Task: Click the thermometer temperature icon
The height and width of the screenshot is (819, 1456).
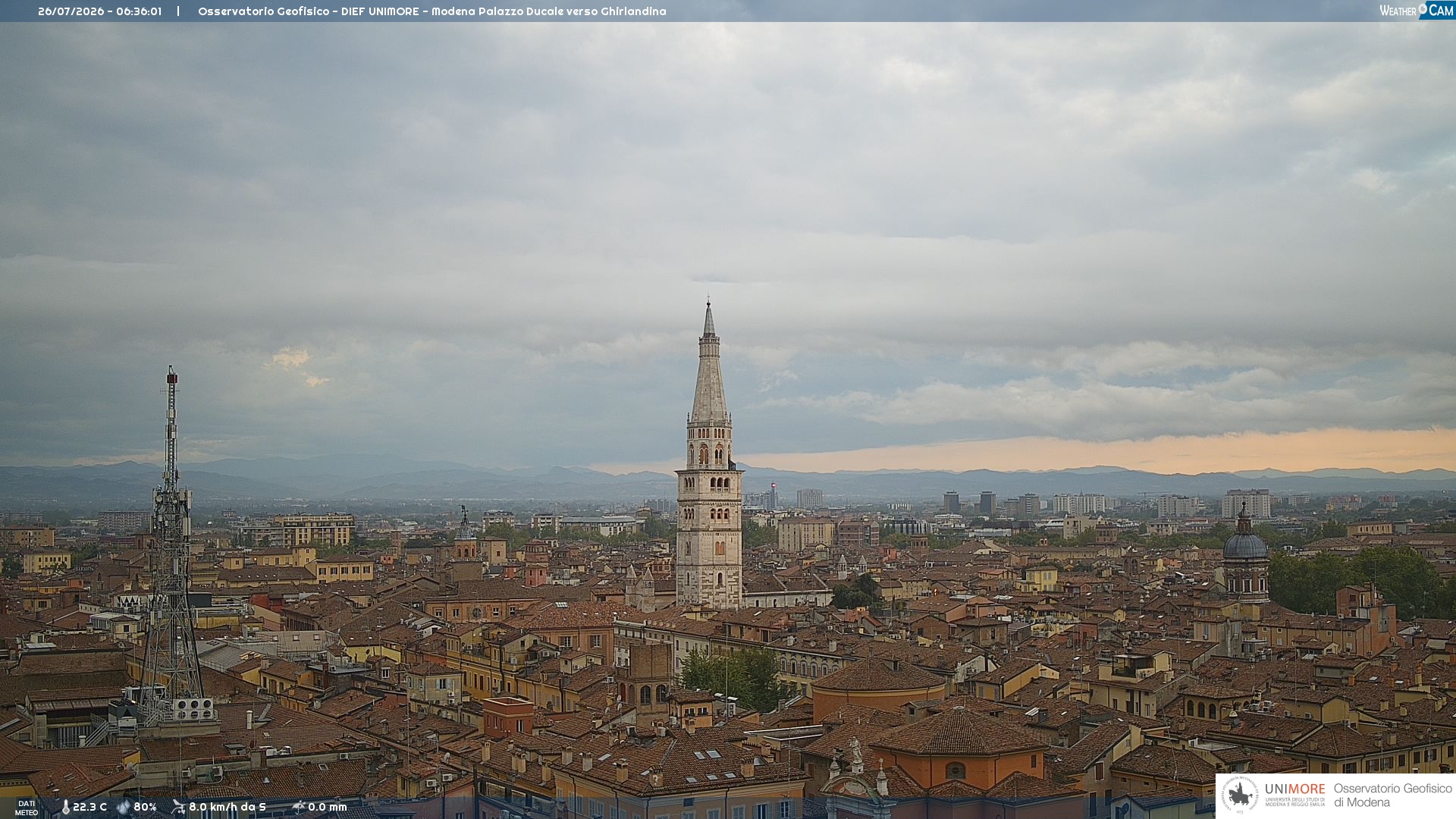Action: click(x=66, y=807)
